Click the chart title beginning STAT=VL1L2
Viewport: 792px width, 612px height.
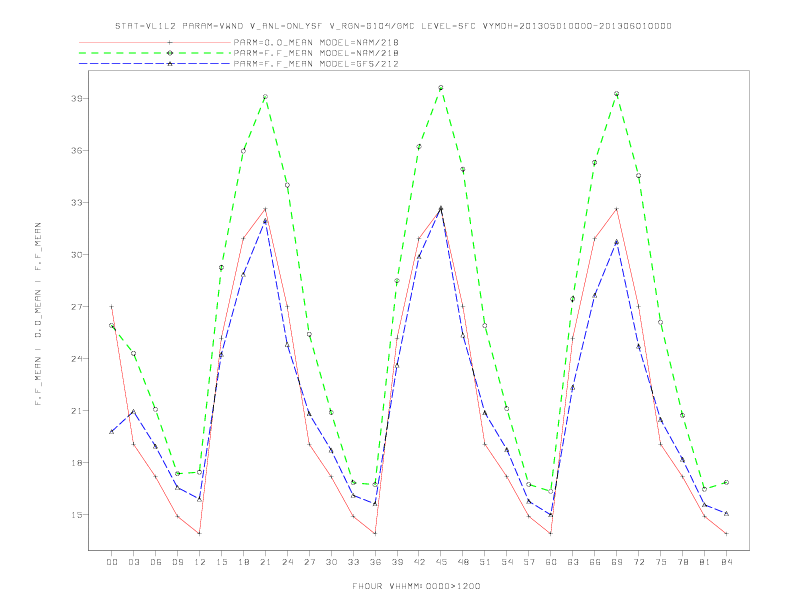tap(393, 26)
